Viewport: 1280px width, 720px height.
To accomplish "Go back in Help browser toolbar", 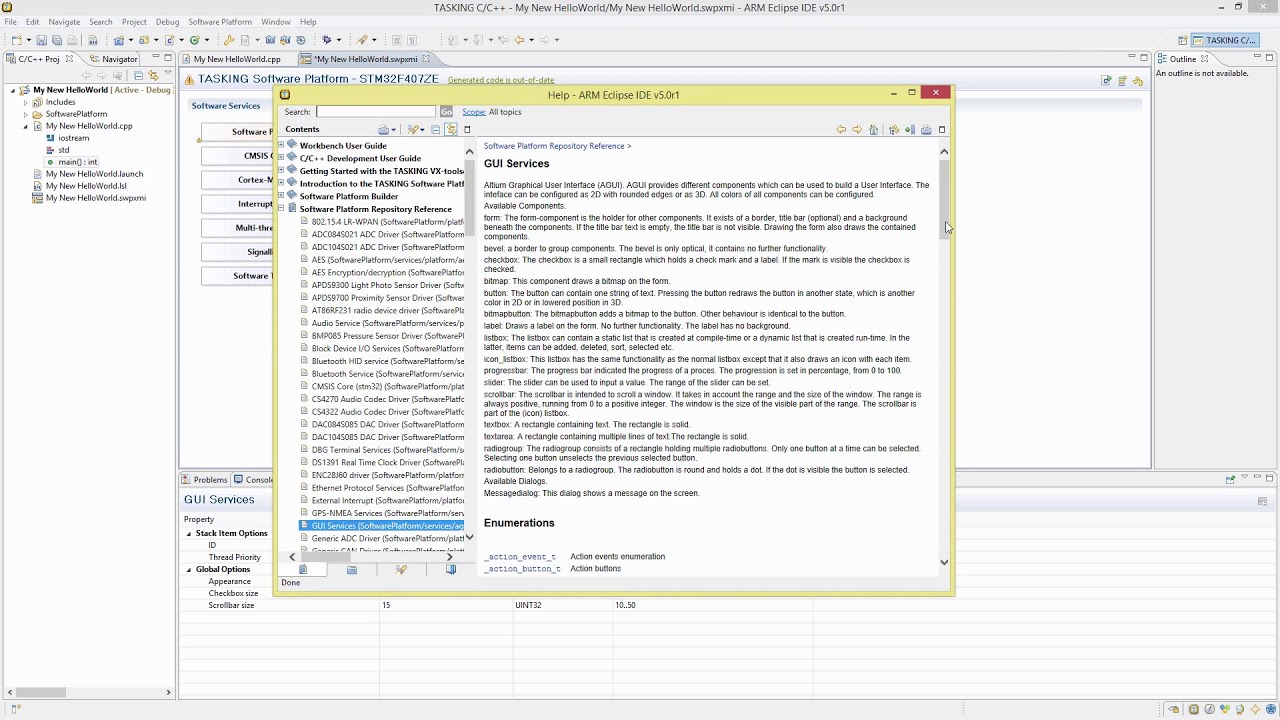I will point(841,130).
